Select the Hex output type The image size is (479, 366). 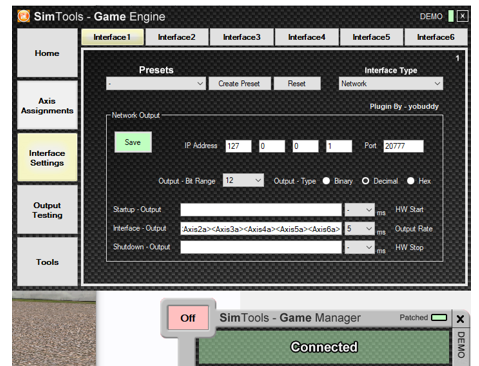coord(410,181)
